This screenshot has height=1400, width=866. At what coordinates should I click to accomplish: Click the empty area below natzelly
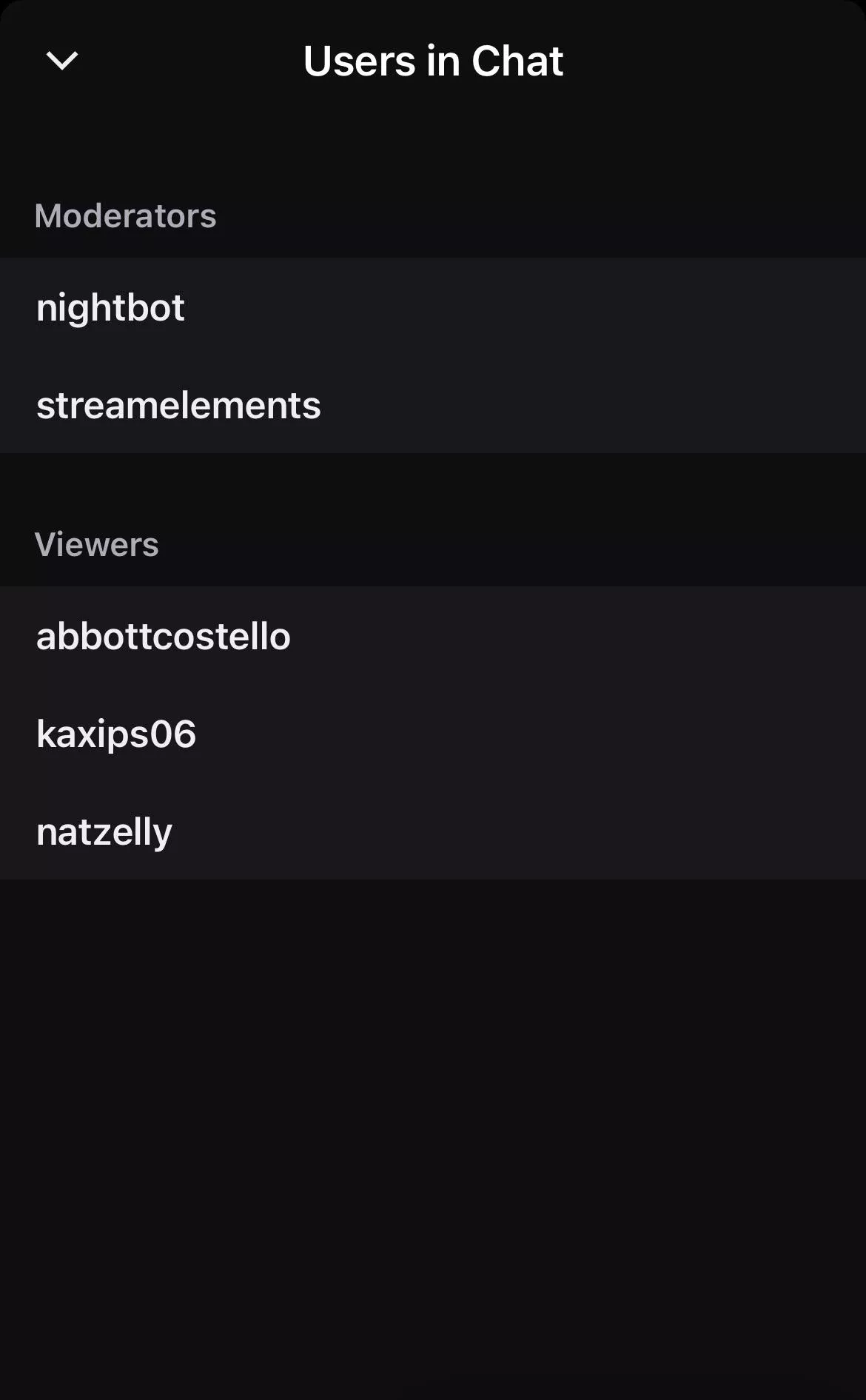pos(433,1111)
